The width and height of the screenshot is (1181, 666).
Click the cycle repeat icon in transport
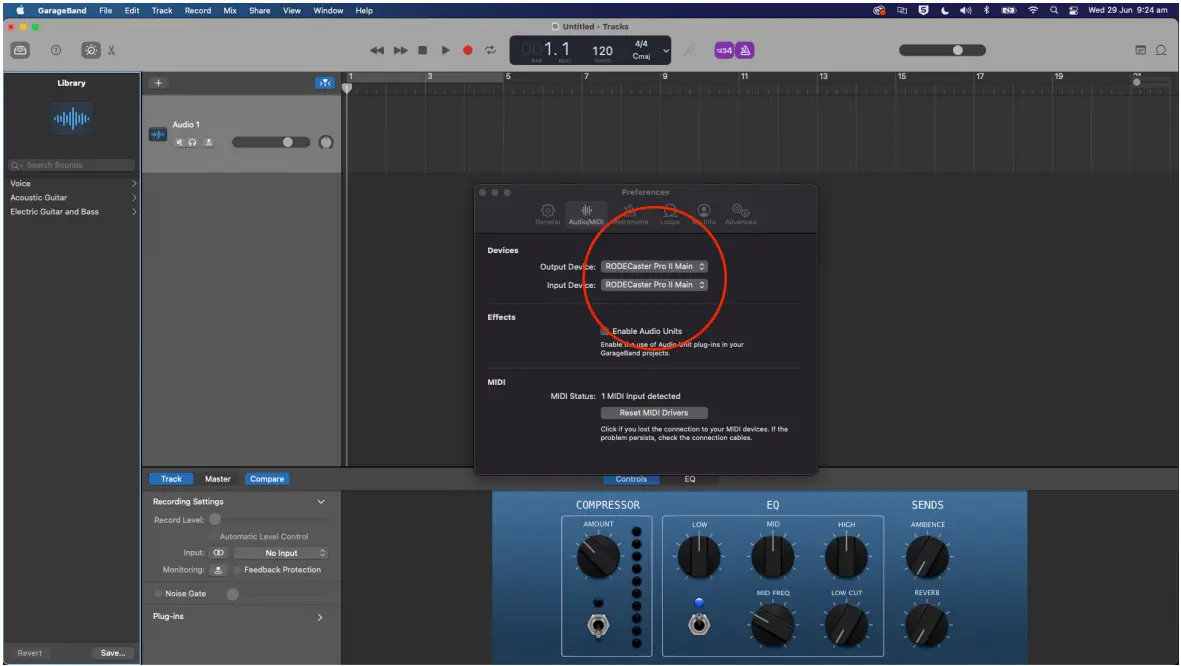[x=489, y=49]
